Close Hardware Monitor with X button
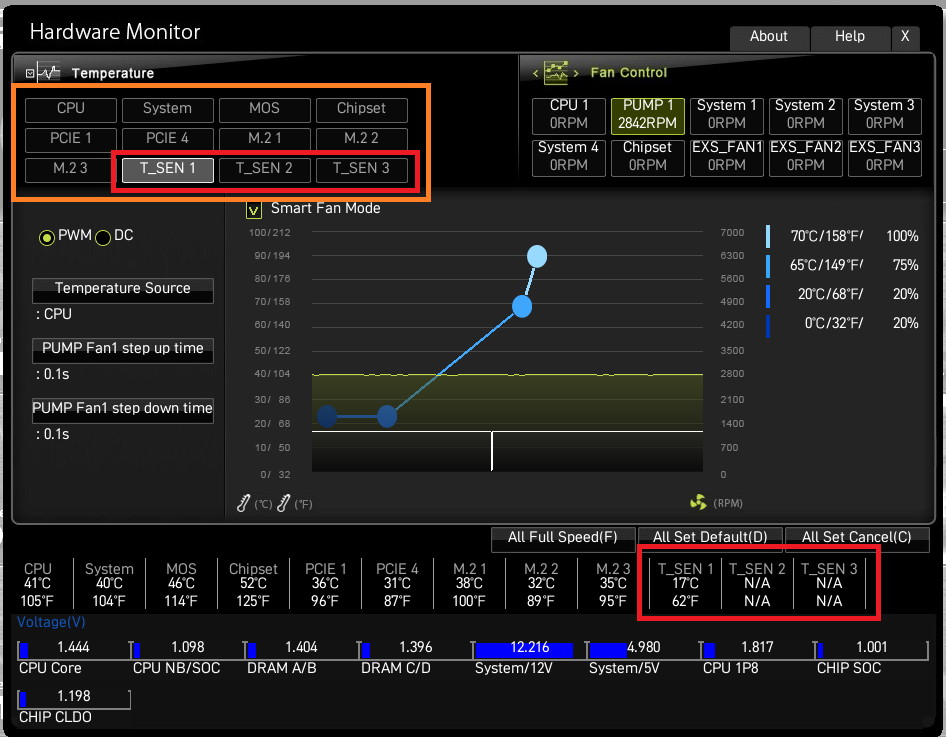The height and width of the screenshot is (737, 946). point(905,37)
